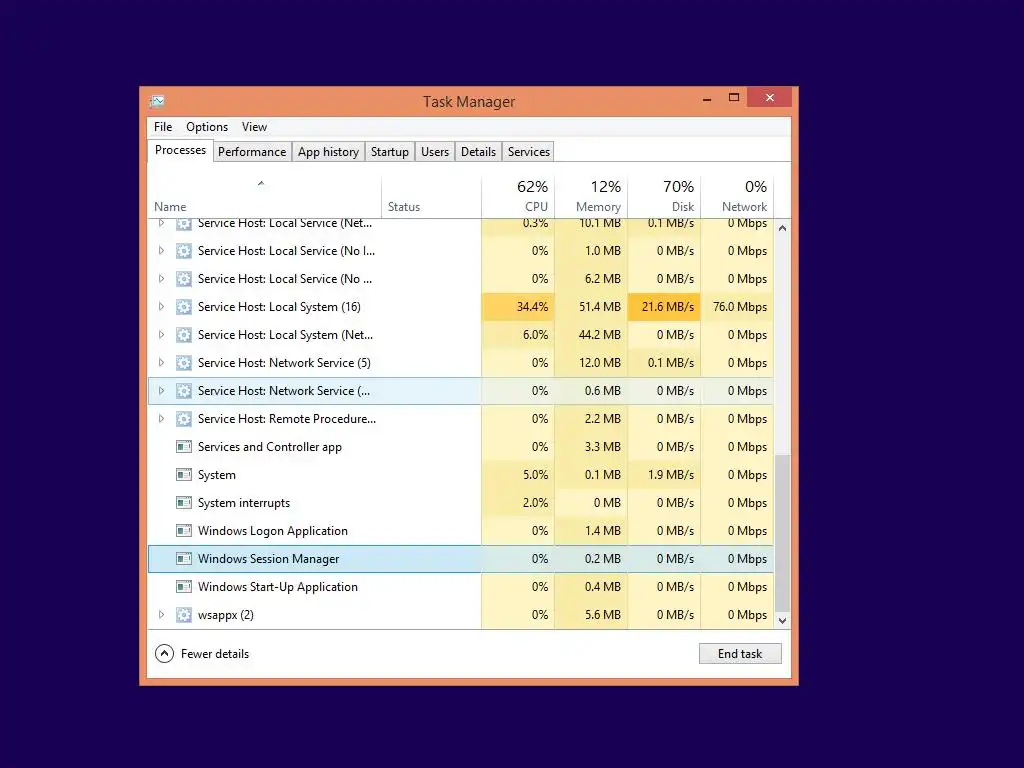Viewport: 1024px width, 768px height.
Task: Expand Service Host: Network Service (5) group
Action: (x=161, y=362)
